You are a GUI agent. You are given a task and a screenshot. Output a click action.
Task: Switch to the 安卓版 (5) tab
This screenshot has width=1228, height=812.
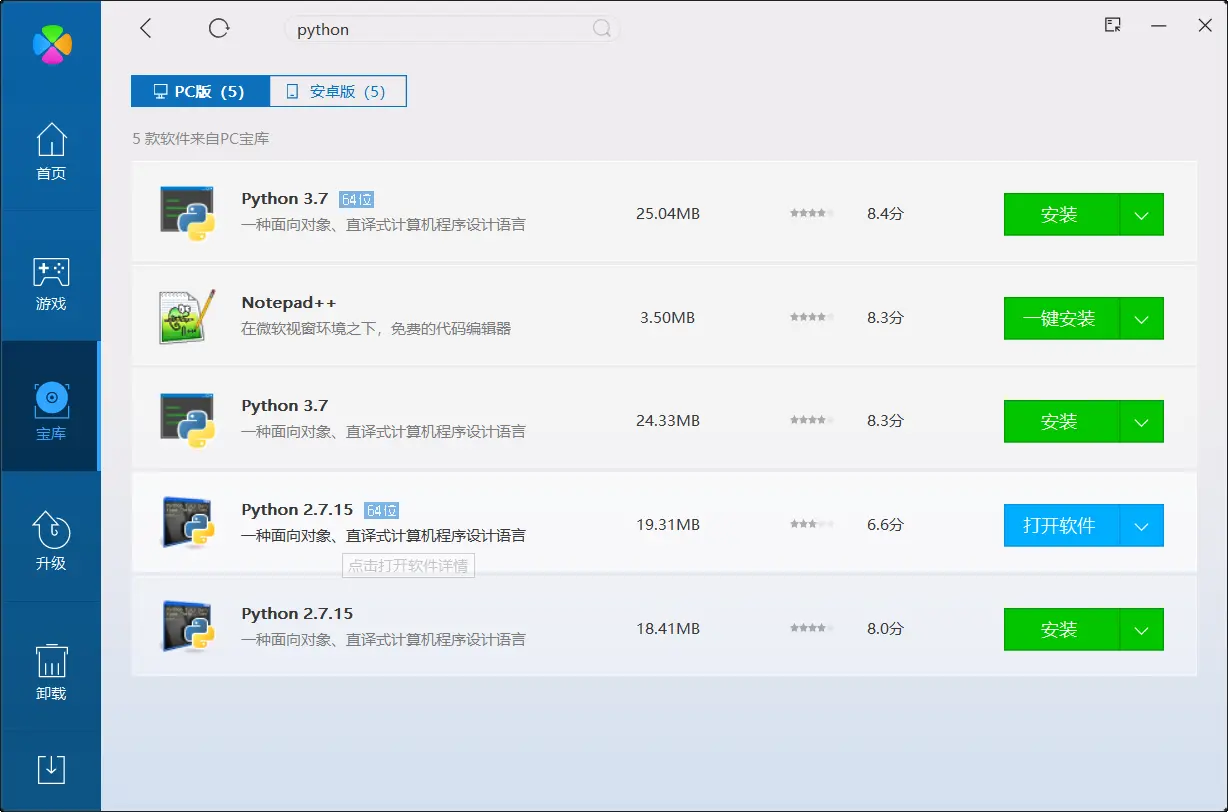pyautogui.click(x=338, y=91)
